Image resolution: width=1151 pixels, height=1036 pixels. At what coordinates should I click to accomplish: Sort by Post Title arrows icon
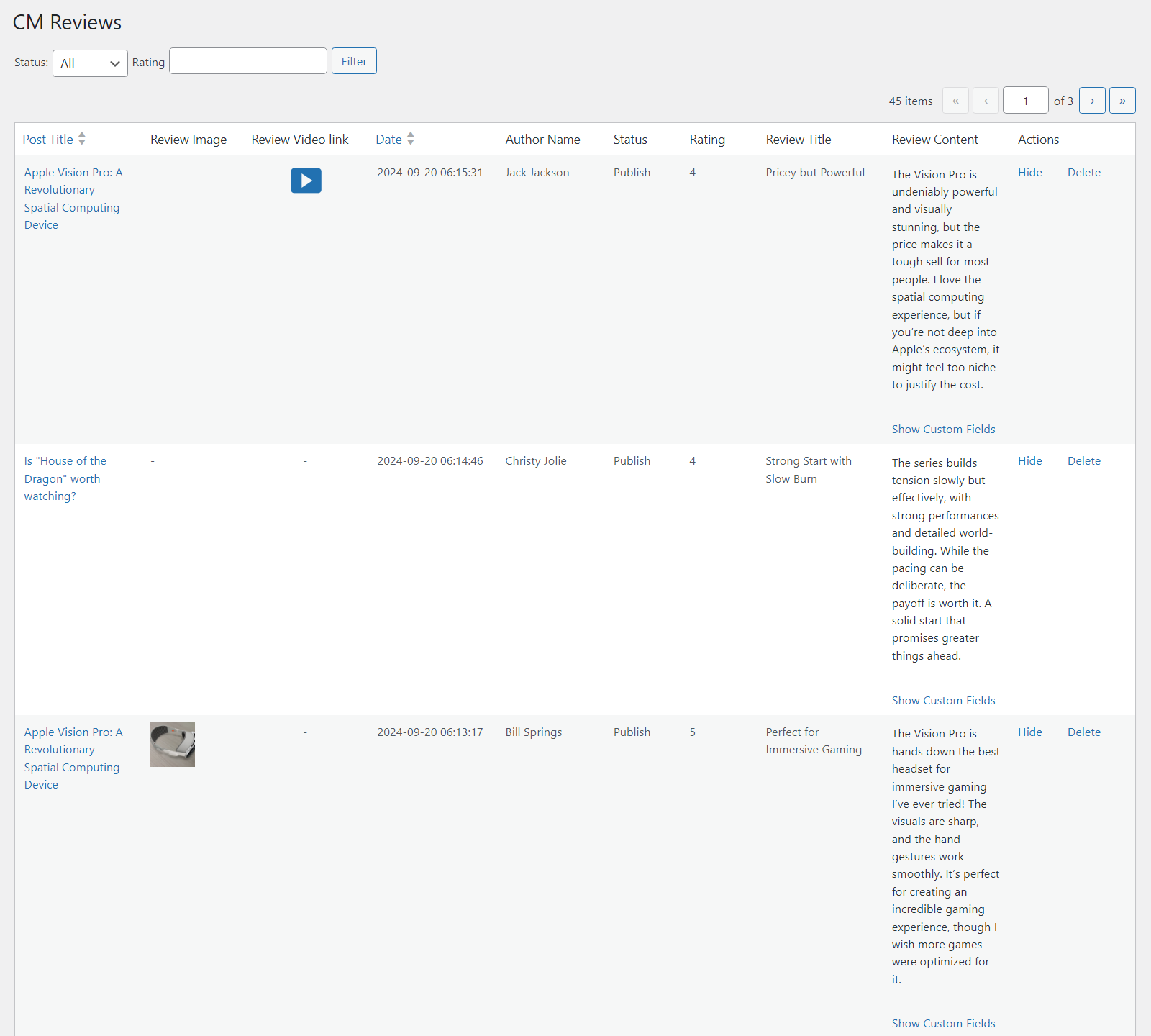tap(82, 138)
